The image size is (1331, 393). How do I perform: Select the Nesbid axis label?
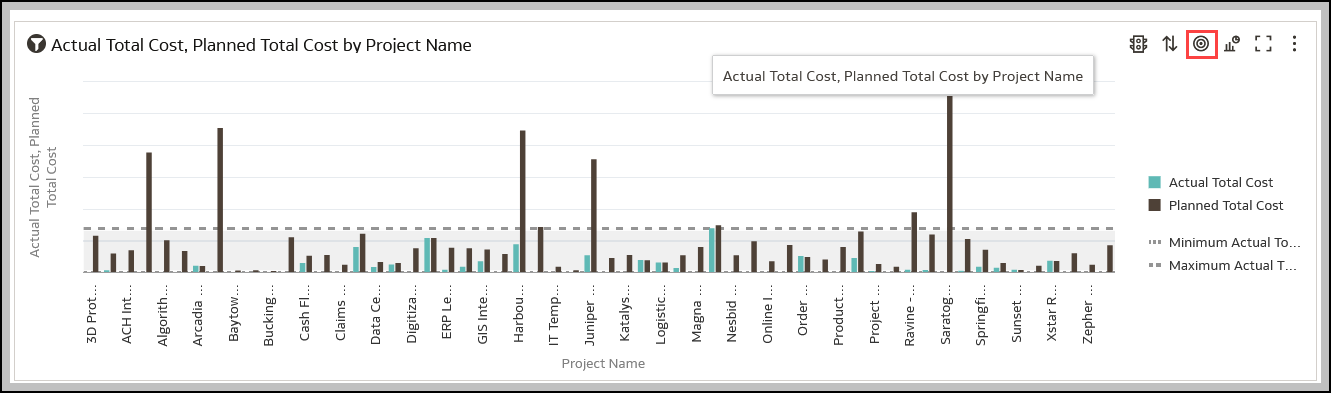click(x=732, y=314)
